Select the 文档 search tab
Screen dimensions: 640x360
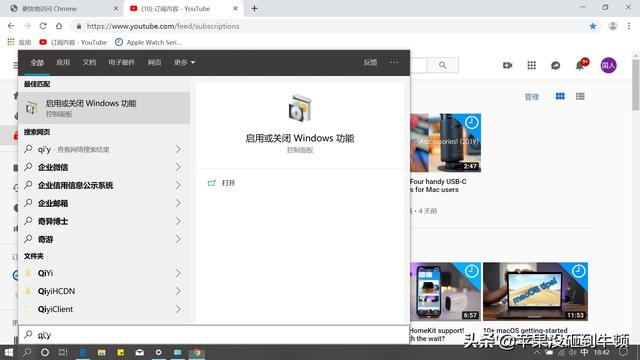click(89, 62)
